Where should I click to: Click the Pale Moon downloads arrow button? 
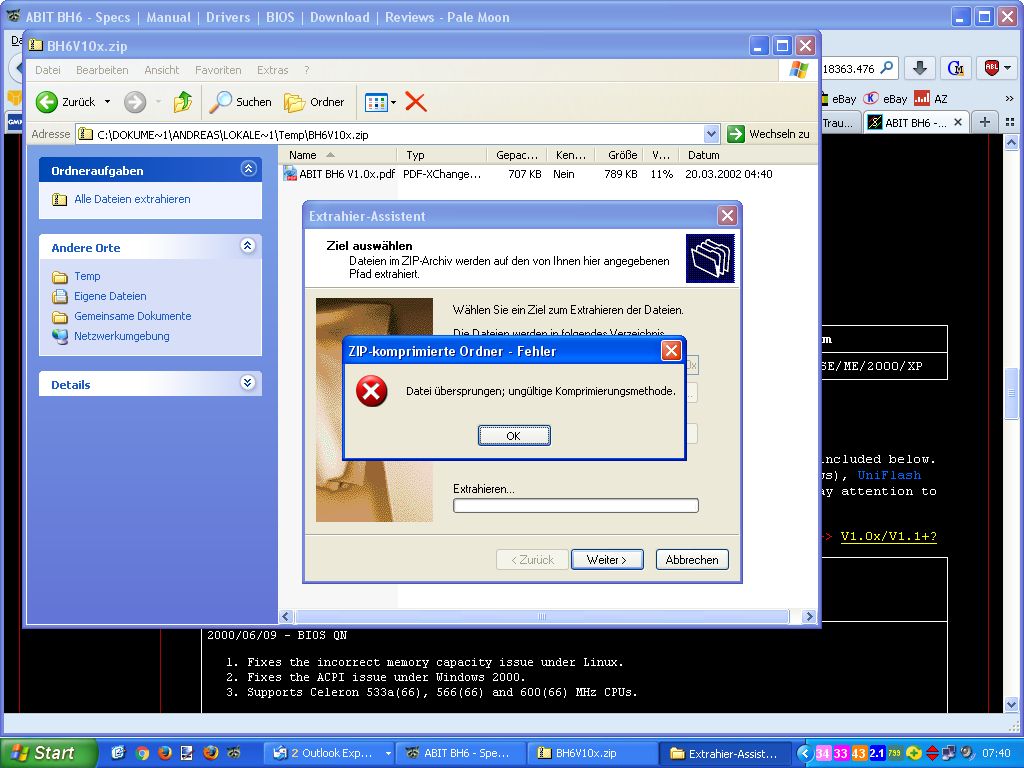tap(920, 68)
